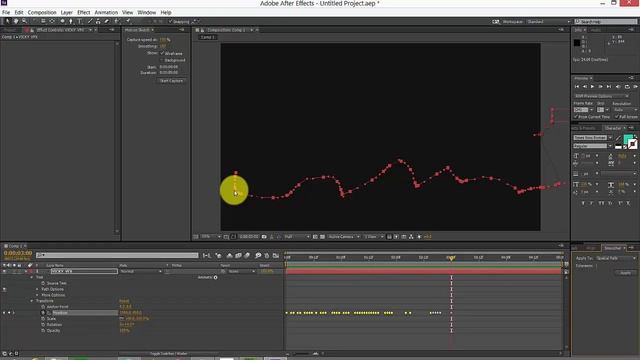Click Auto-keyframe stopwatch timeline icon
The height and width of the screenshot is (360, 640).
pos(267,256)
